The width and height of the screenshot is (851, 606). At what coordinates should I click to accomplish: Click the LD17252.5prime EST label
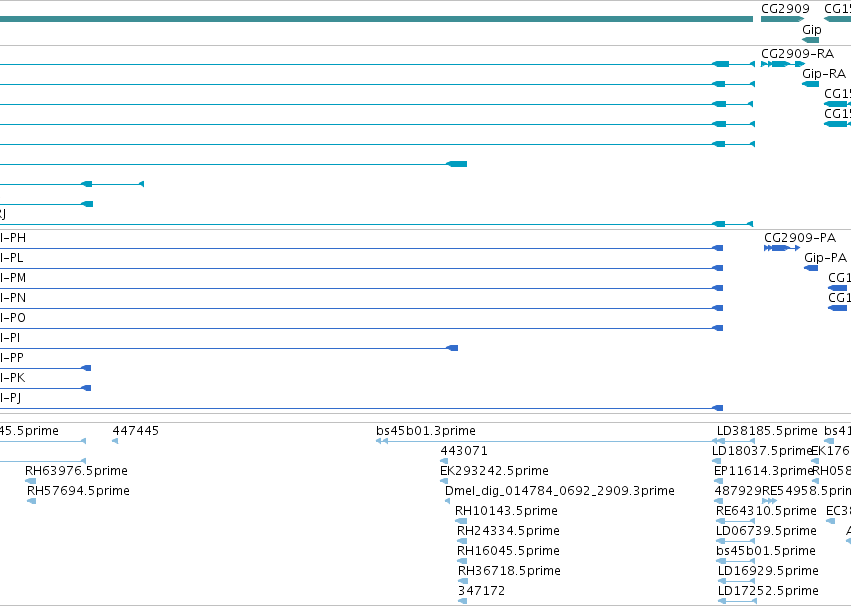pos(768,591)
